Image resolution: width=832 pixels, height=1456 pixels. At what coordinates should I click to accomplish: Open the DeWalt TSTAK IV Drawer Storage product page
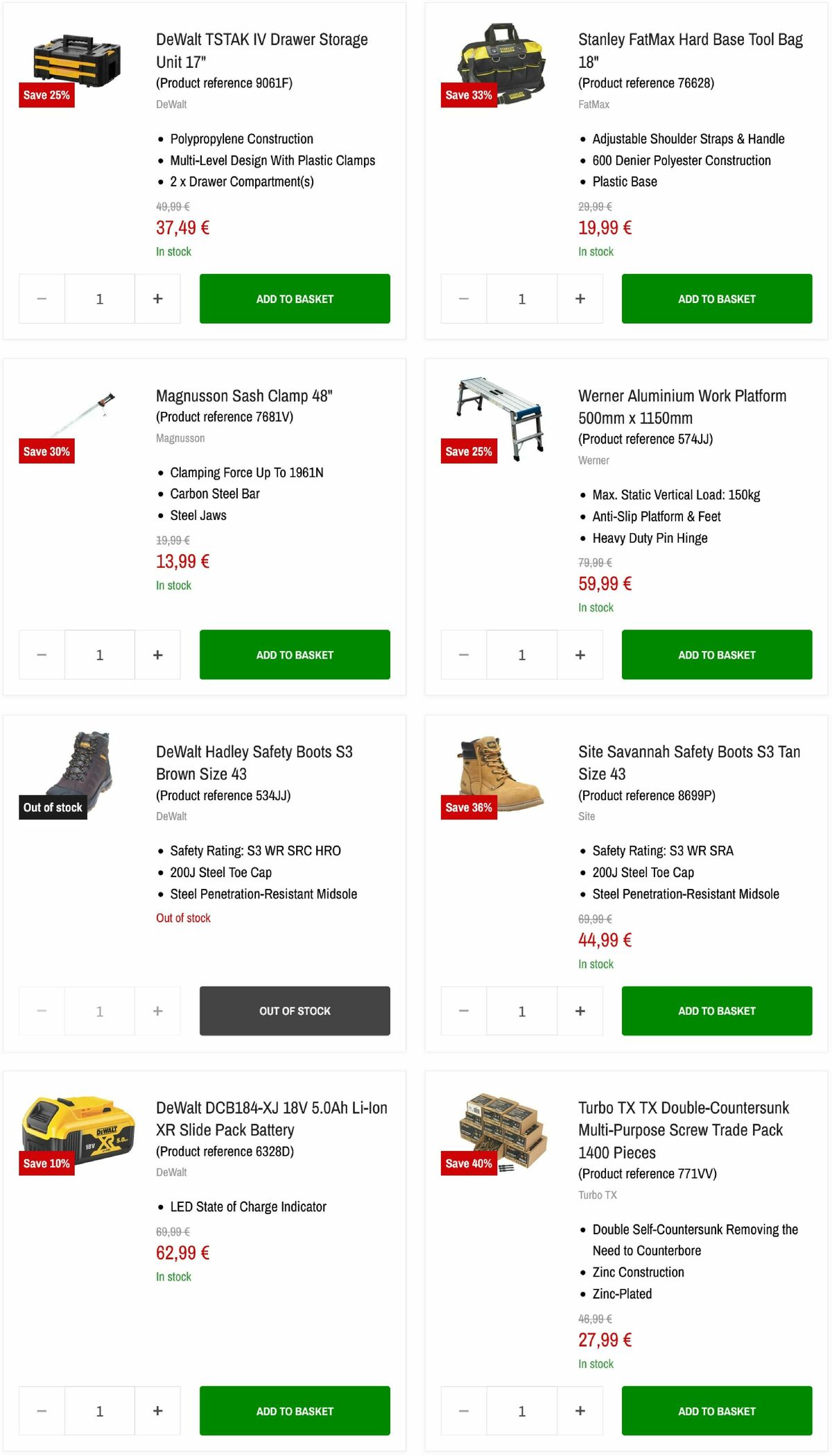click(261, 51)
